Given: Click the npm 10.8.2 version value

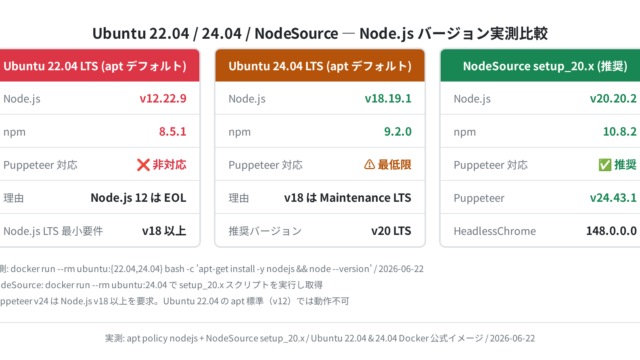Looking at the screenshot, I should (620, 131).
